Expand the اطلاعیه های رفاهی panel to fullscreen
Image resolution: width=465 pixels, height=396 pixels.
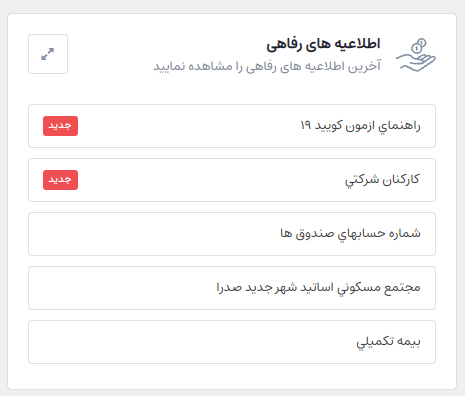48,54
